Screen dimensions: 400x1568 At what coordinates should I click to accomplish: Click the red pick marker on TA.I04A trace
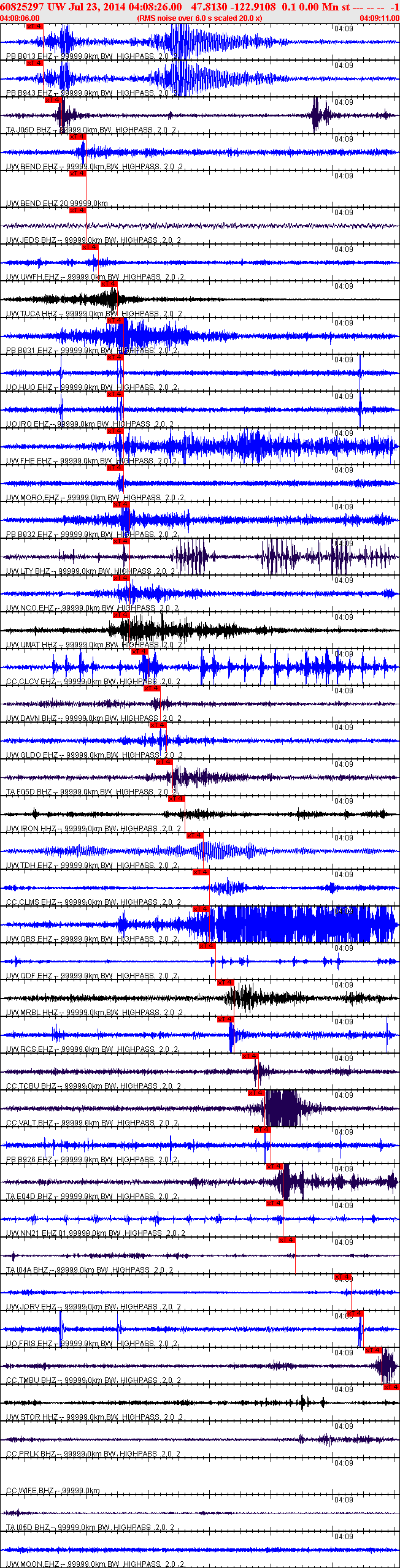287,1240
